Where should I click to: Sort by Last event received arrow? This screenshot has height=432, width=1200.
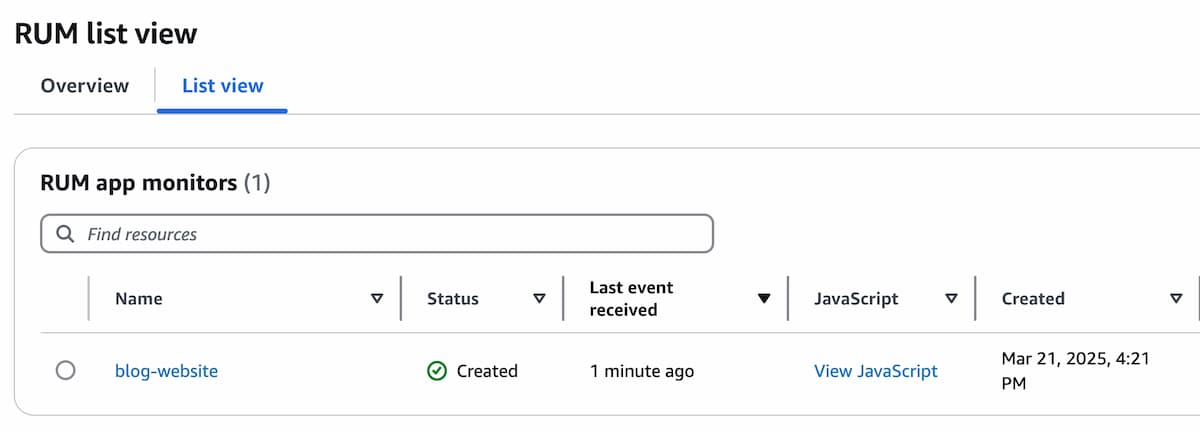point(764,299)
